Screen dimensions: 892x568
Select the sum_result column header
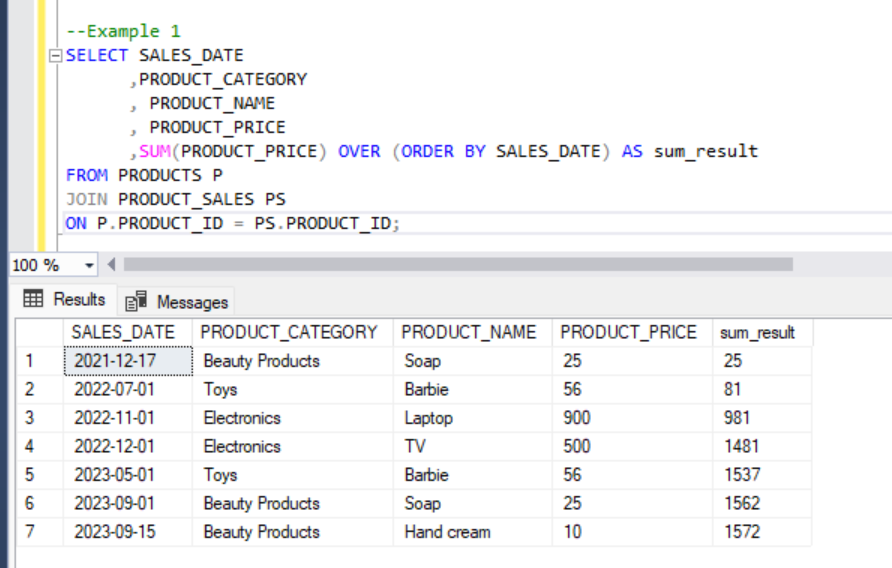pyautogui.click(x=758, y=332)
